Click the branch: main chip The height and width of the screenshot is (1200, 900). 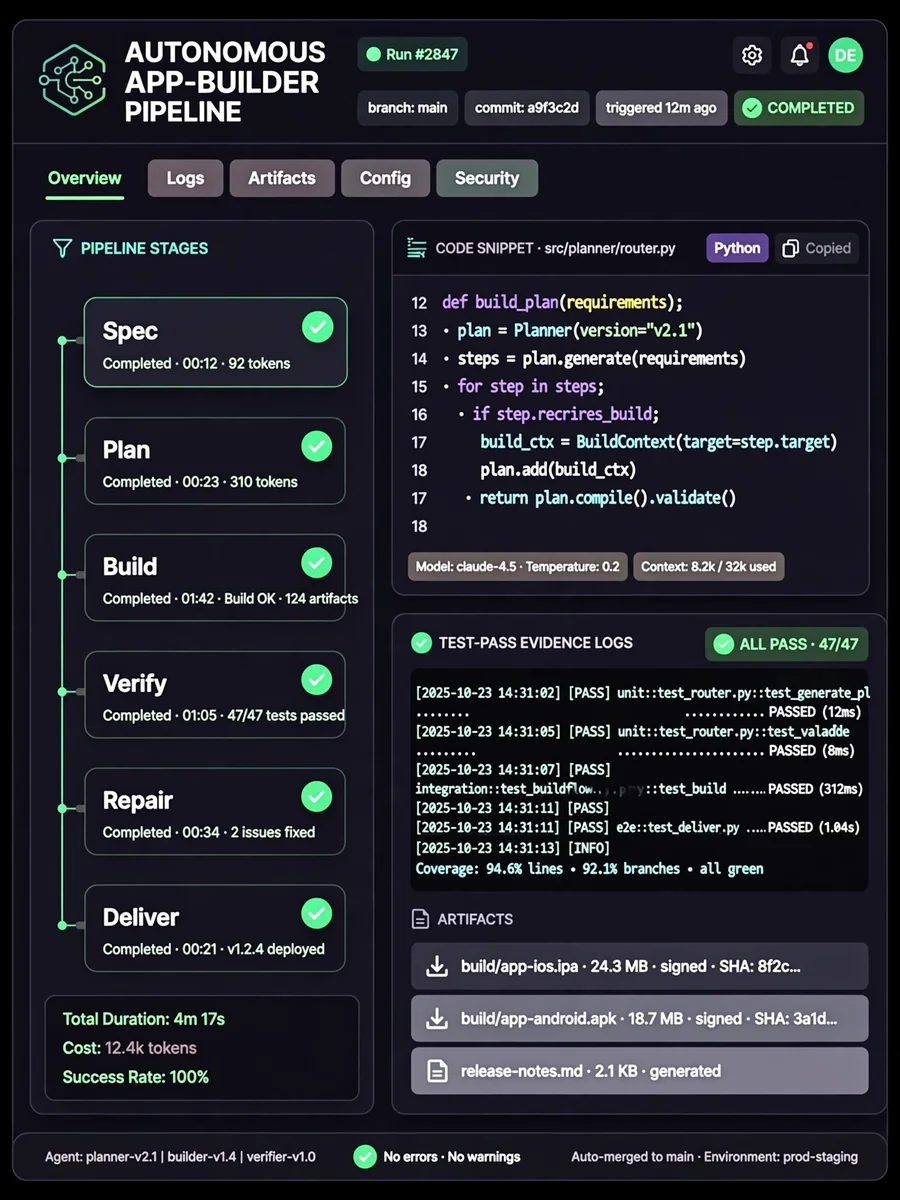(407, 108)
